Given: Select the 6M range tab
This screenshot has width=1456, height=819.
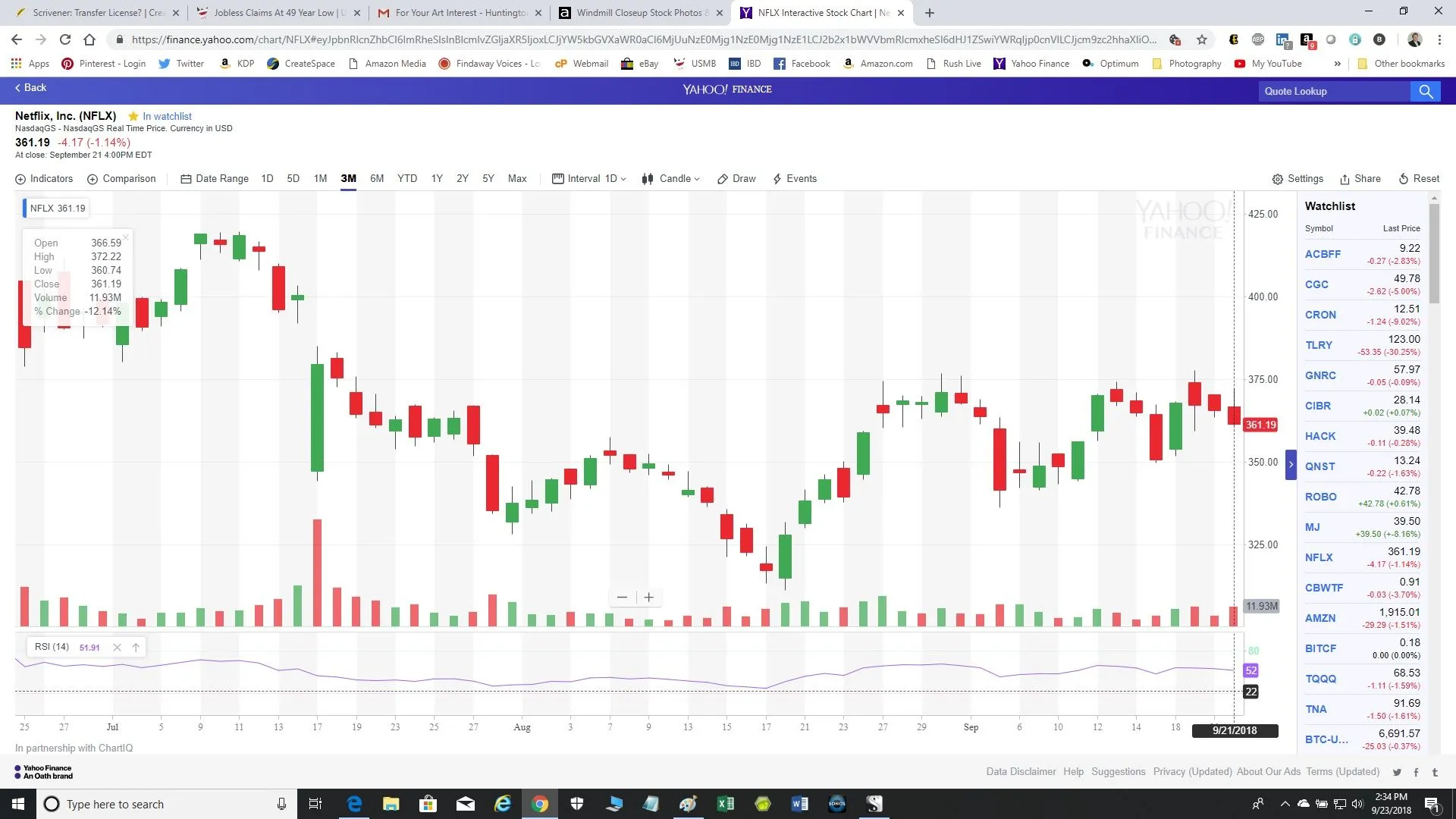Looking at the screenshot, I should point(377,179).
